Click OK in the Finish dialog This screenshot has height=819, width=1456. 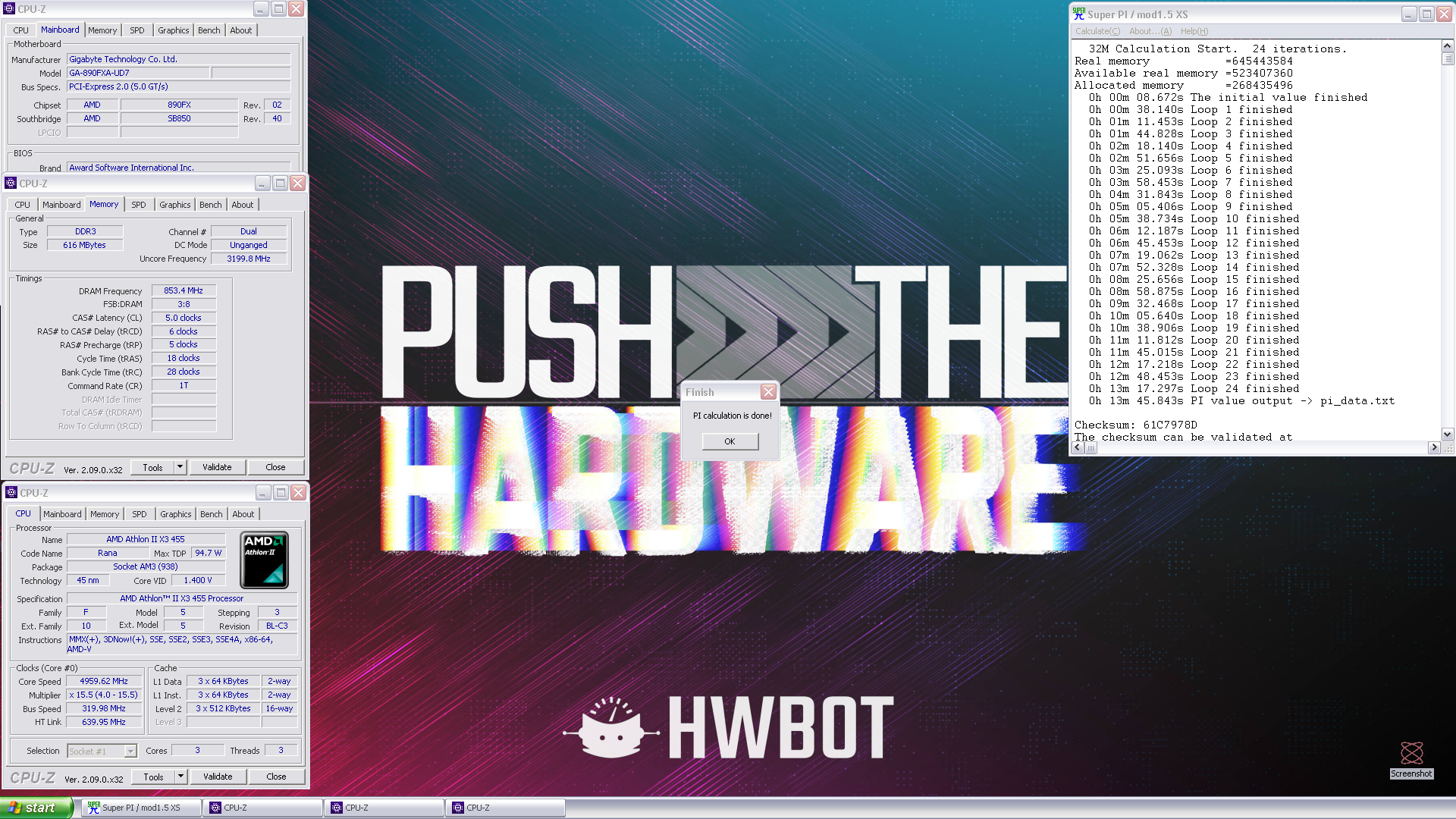point(730,441)
